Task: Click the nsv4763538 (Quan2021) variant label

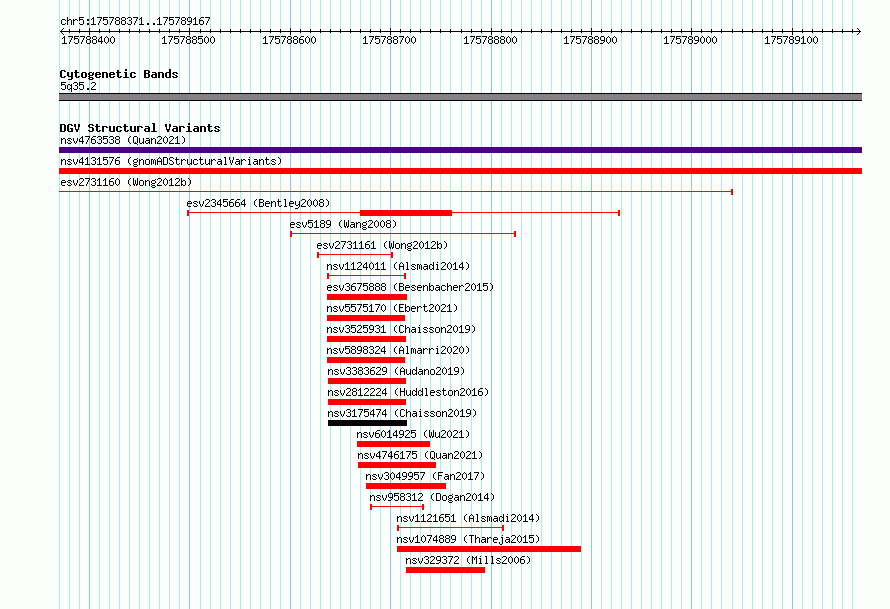Action: 123,140
